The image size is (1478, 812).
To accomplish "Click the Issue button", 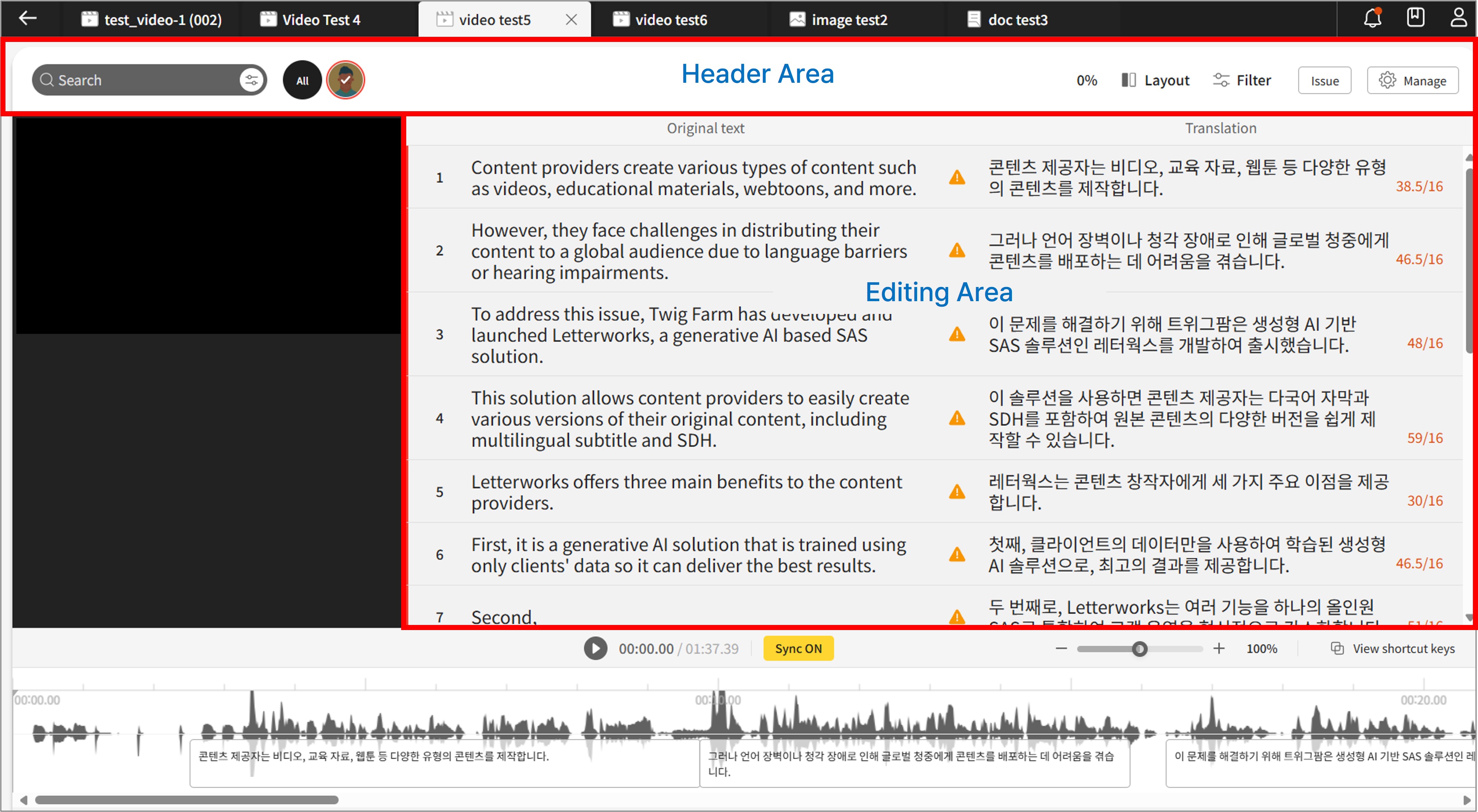I will click(x=1324, y=81).
